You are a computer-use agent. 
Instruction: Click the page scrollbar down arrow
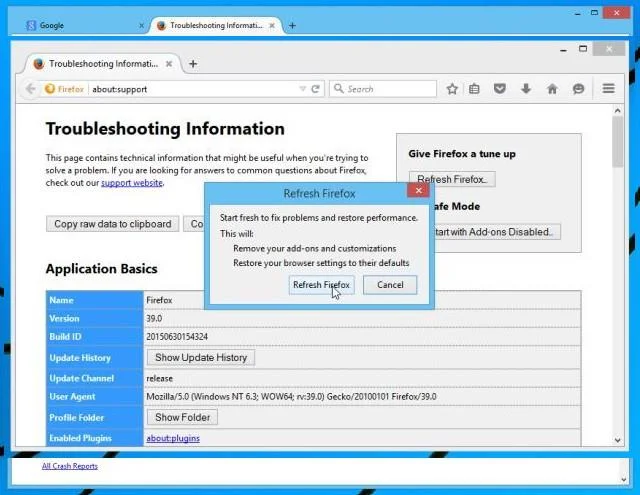(618, 440)
